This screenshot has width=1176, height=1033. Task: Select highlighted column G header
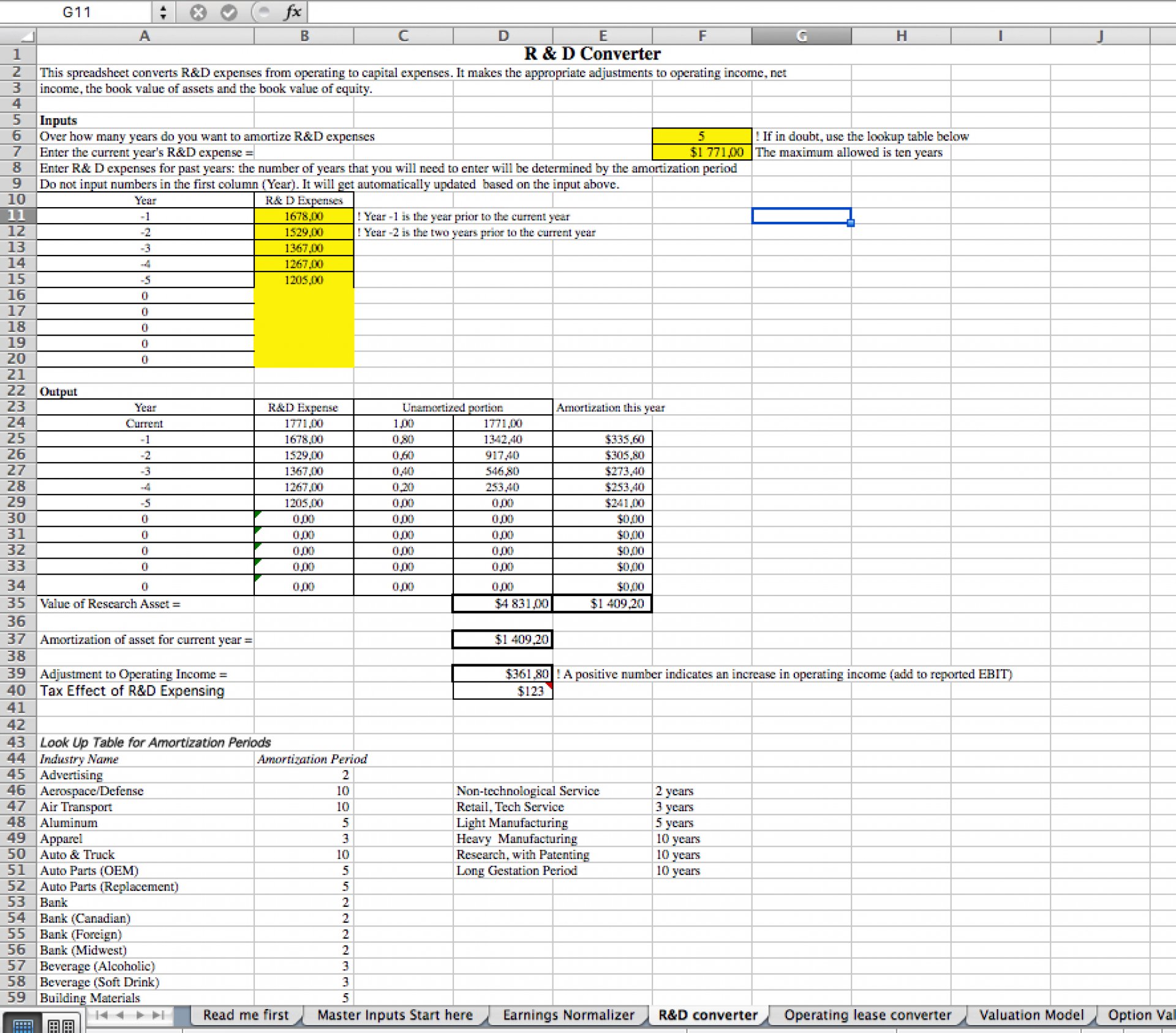801,36
